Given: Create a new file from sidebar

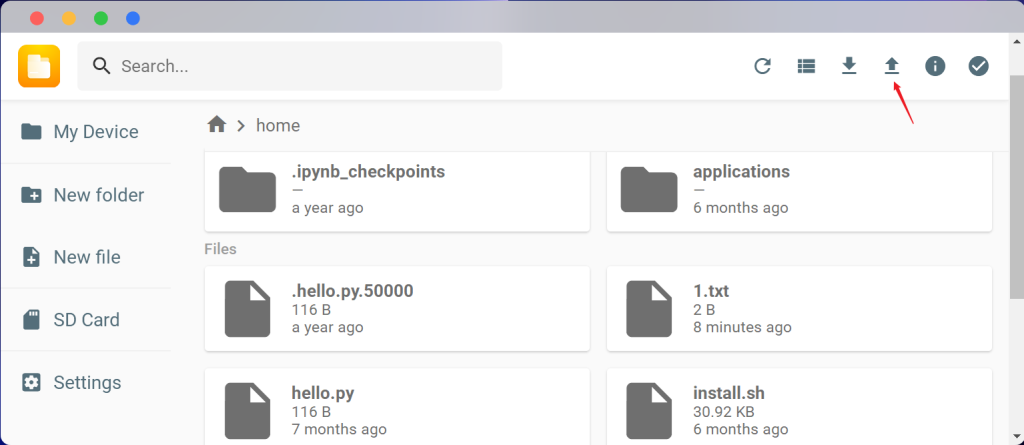Looking at the screenshot, I should point(85,257).
